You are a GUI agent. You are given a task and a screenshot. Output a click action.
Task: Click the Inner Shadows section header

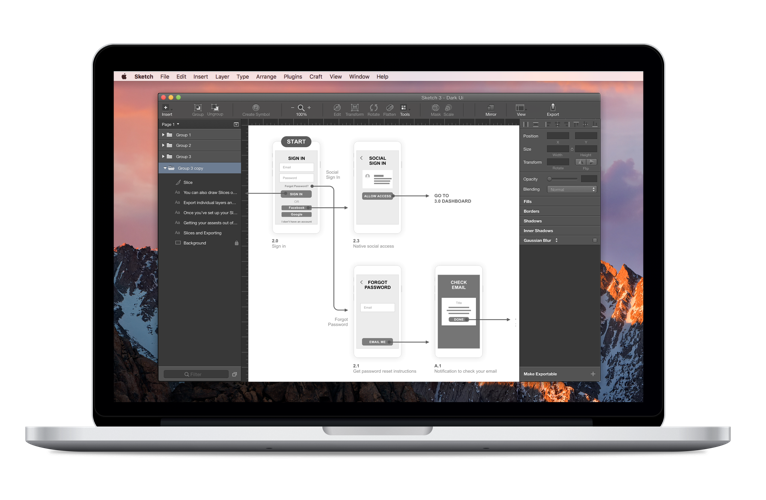tap(560, 231)
